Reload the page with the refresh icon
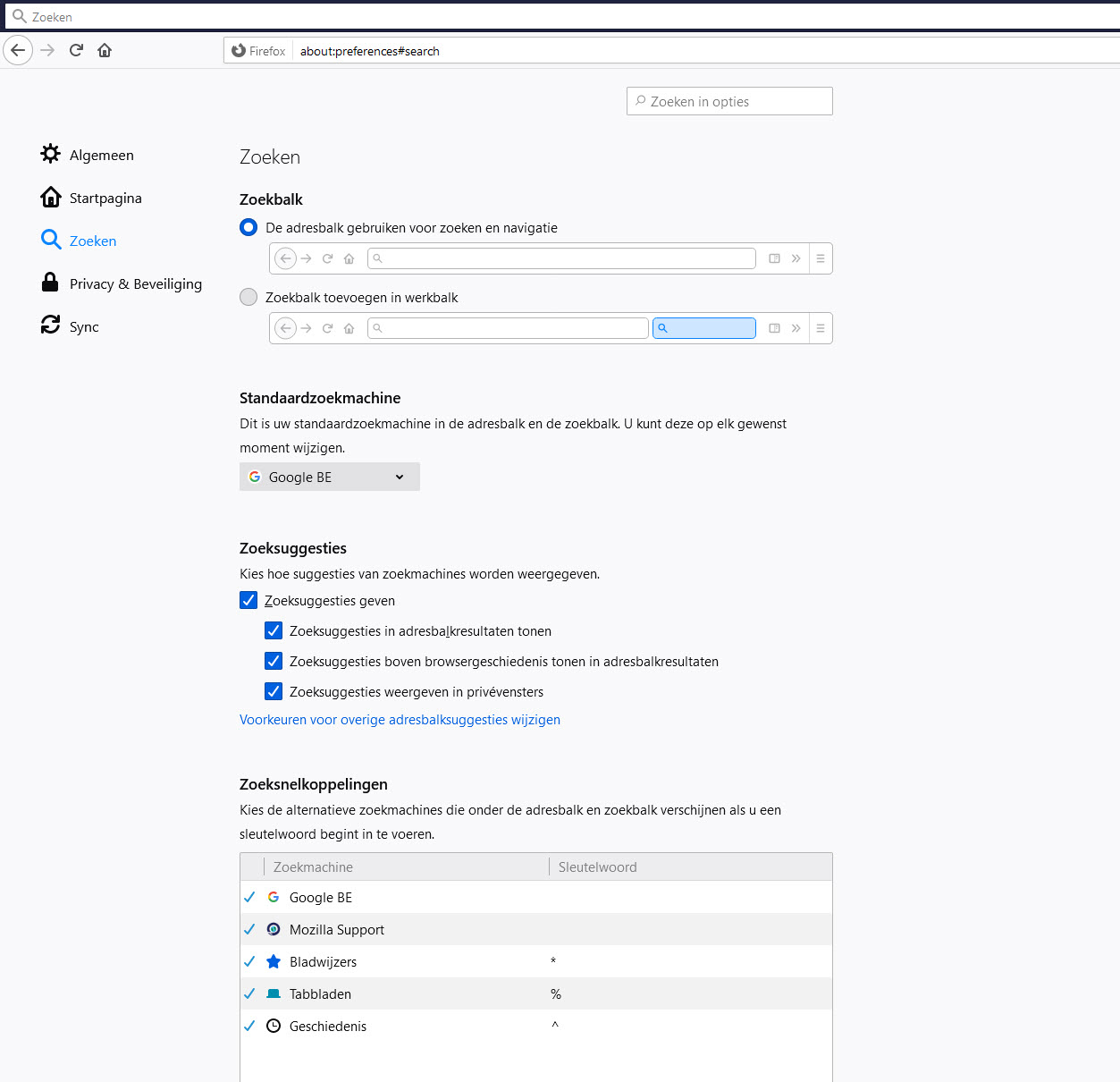Screen dimensions: 1120x1082 [76, 50]
